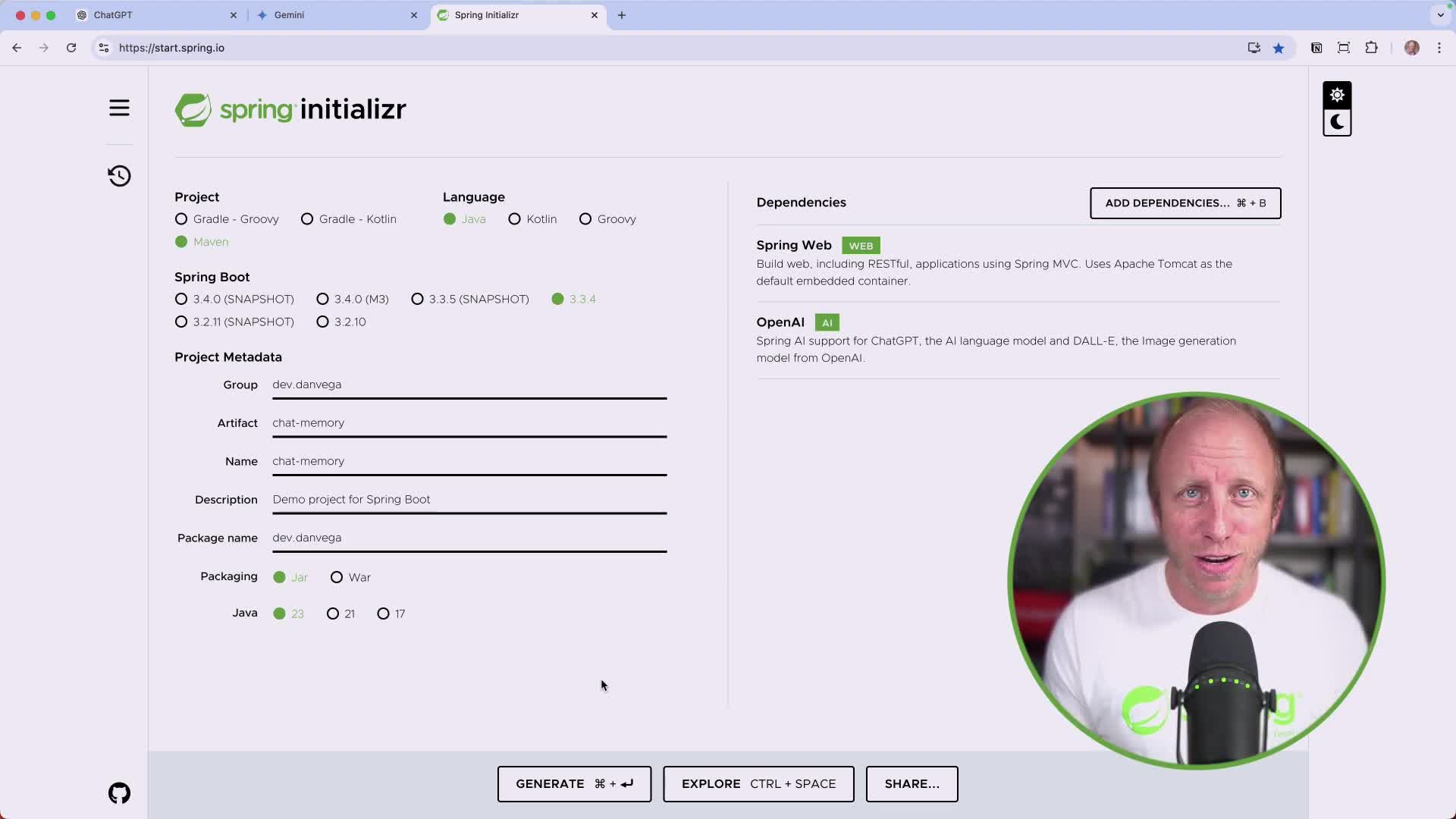Pick Java version 17
Screen dimensions: 1456x819
click(391, 613)
